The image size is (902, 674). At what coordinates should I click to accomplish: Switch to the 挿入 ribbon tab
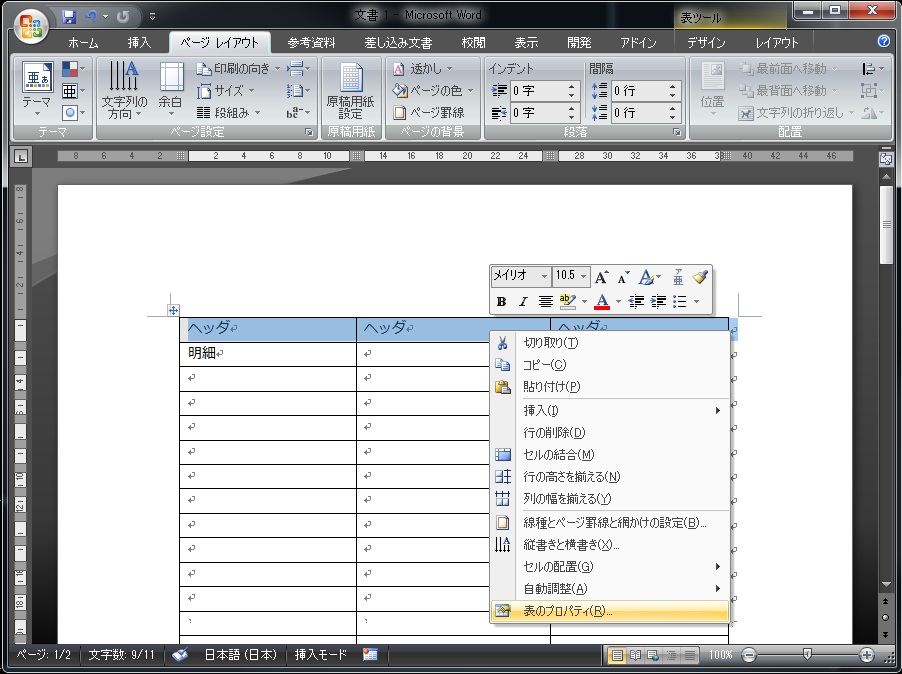click(139, 43)
